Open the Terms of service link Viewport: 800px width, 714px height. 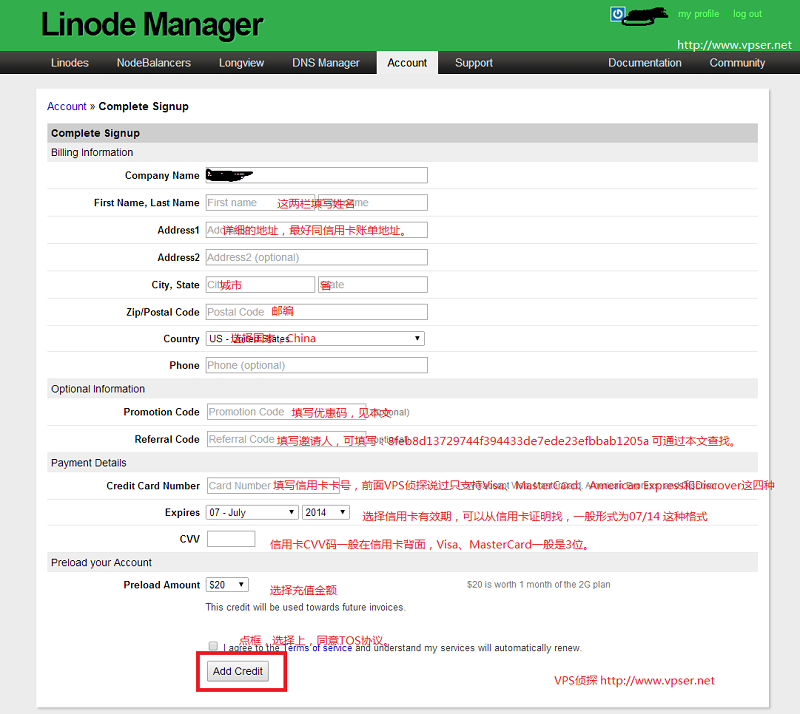click(x=317, y=648)
